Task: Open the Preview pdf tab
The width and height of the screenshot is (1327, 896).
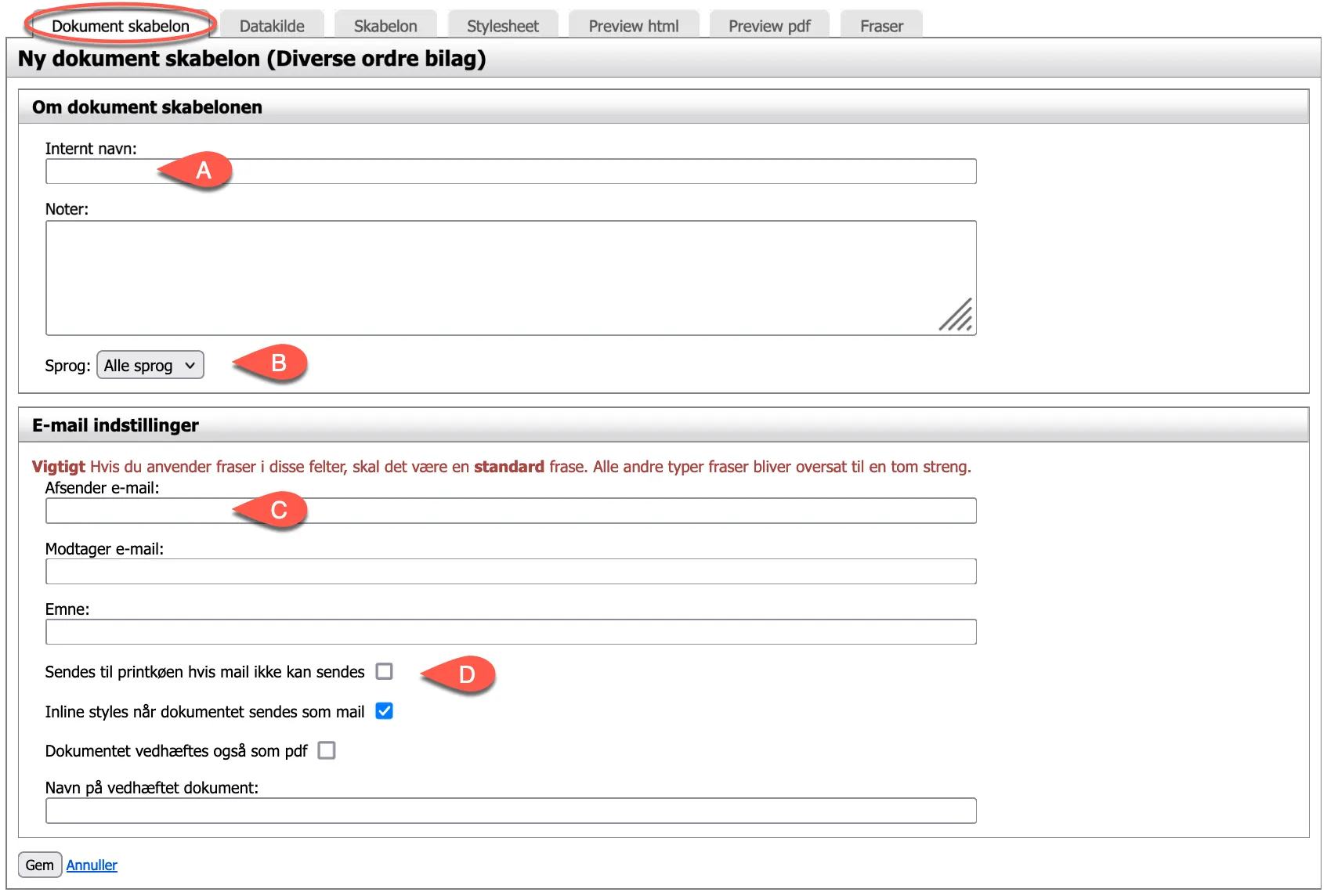Action: coord(768,26)
